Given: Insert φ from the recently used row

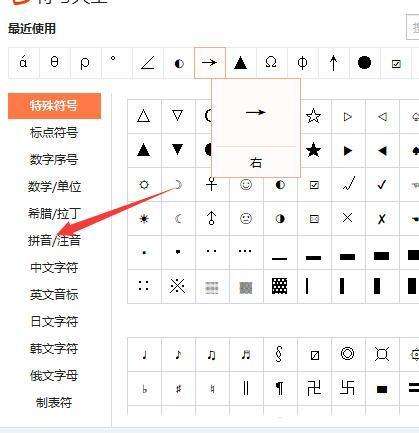Looking at the screenshot, I should click(x=303, y=63).
